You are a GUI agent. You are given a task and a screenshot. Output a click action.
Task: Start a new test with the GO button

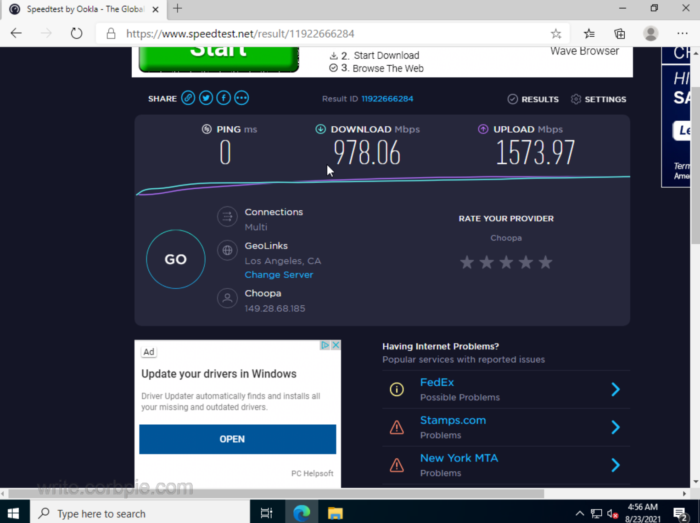tap(175, 259)
